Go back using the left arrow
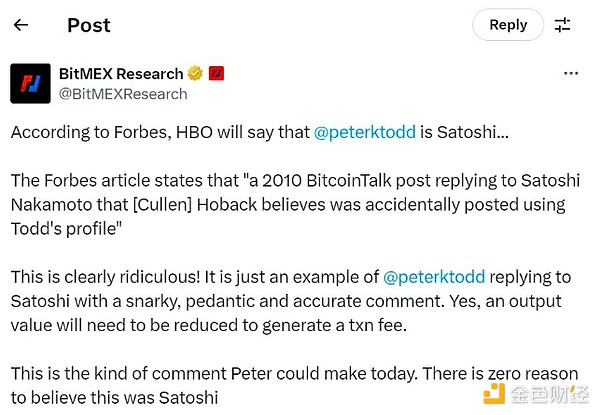Screen dimensions: 600x415 click(x=21, y=25)
